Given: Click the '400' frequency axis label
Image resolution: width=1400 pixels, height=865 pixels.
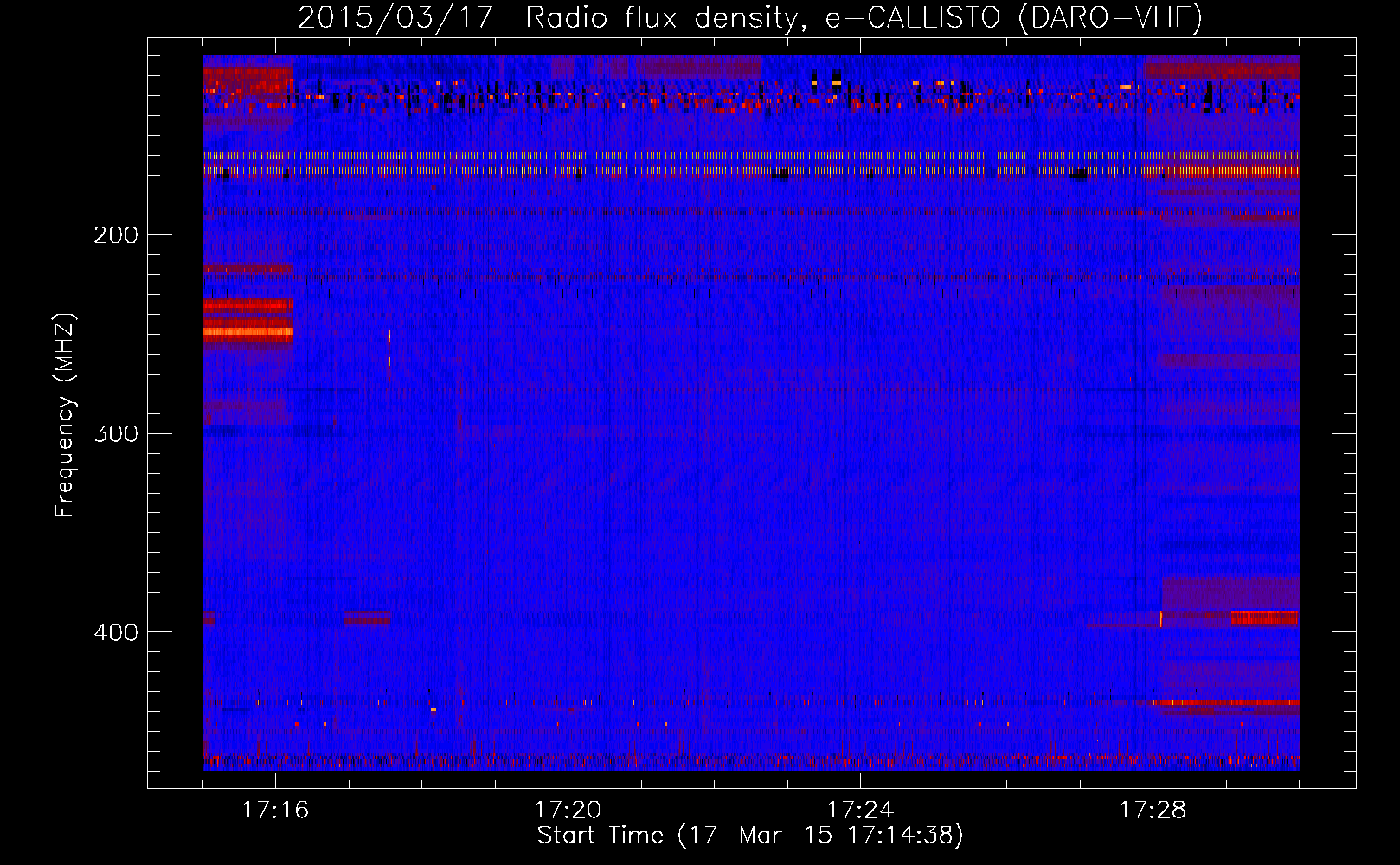Looking at the screenshot, I should click(x=116, y=632).
